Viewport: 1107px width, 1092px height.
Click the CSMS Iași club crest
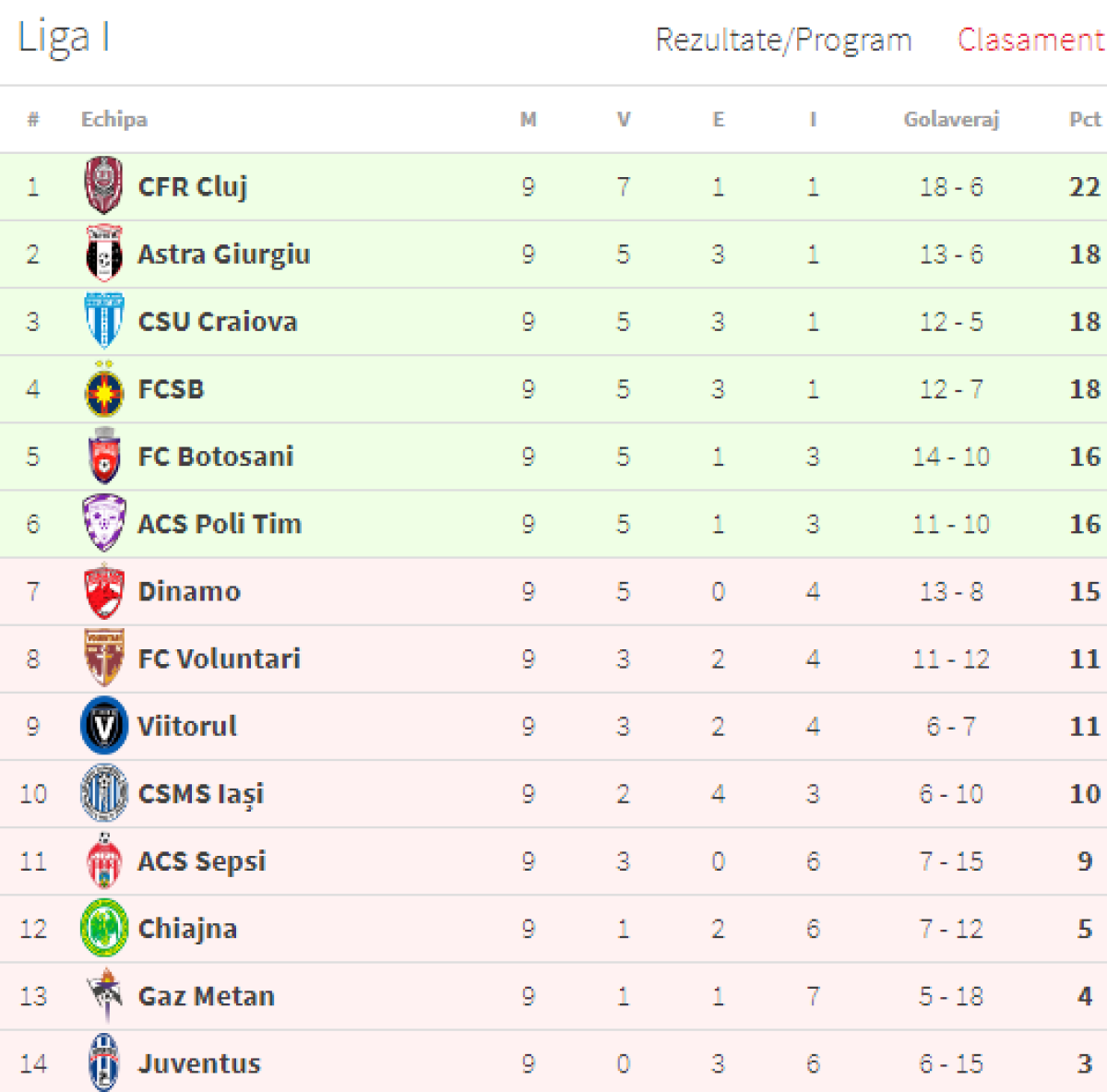pos(104,793)
